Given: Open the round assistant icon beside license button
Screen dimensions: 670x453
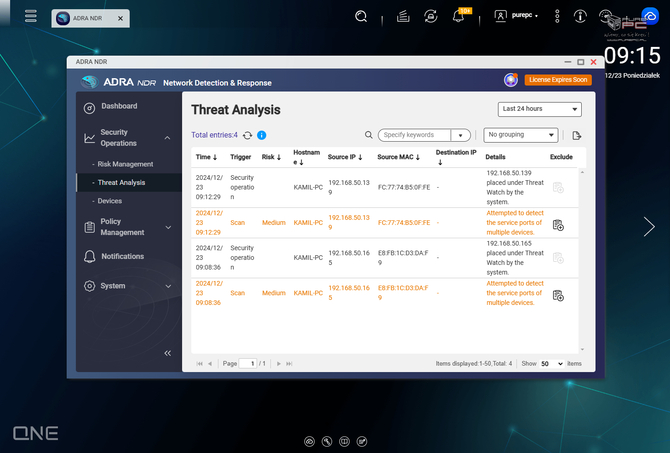Looking at the screenshot, I should pyautogui.click(x=511, y=80).
